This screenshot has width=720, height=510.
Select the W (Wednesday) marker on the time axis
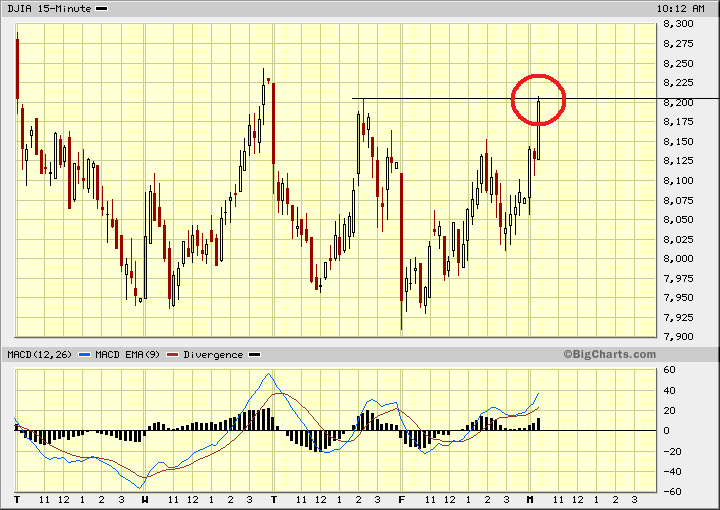145,498
